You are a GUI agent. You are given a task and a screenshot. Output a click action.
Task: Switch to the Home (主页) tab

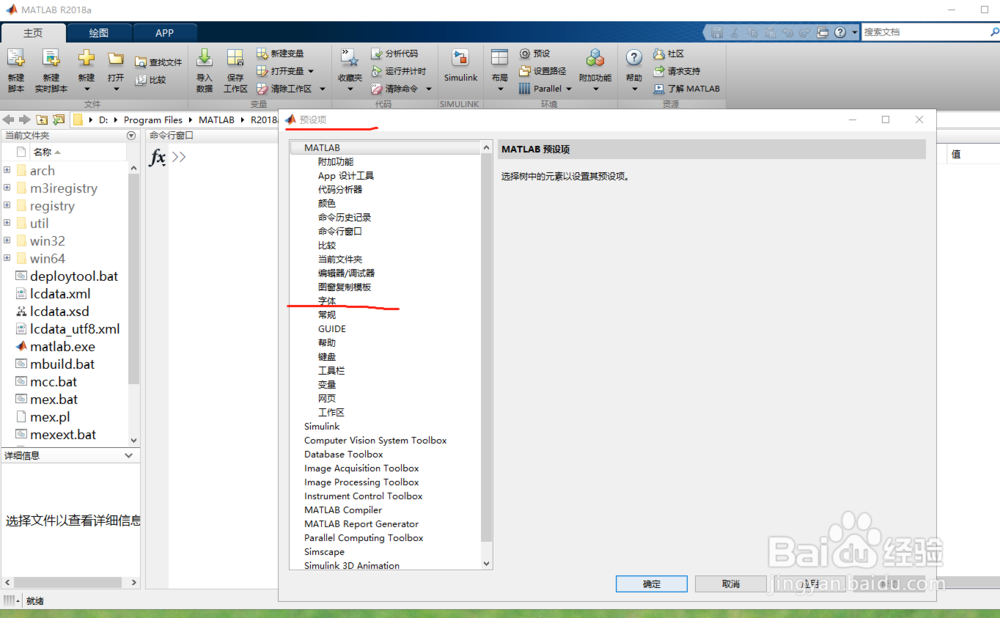click(33, 33)
